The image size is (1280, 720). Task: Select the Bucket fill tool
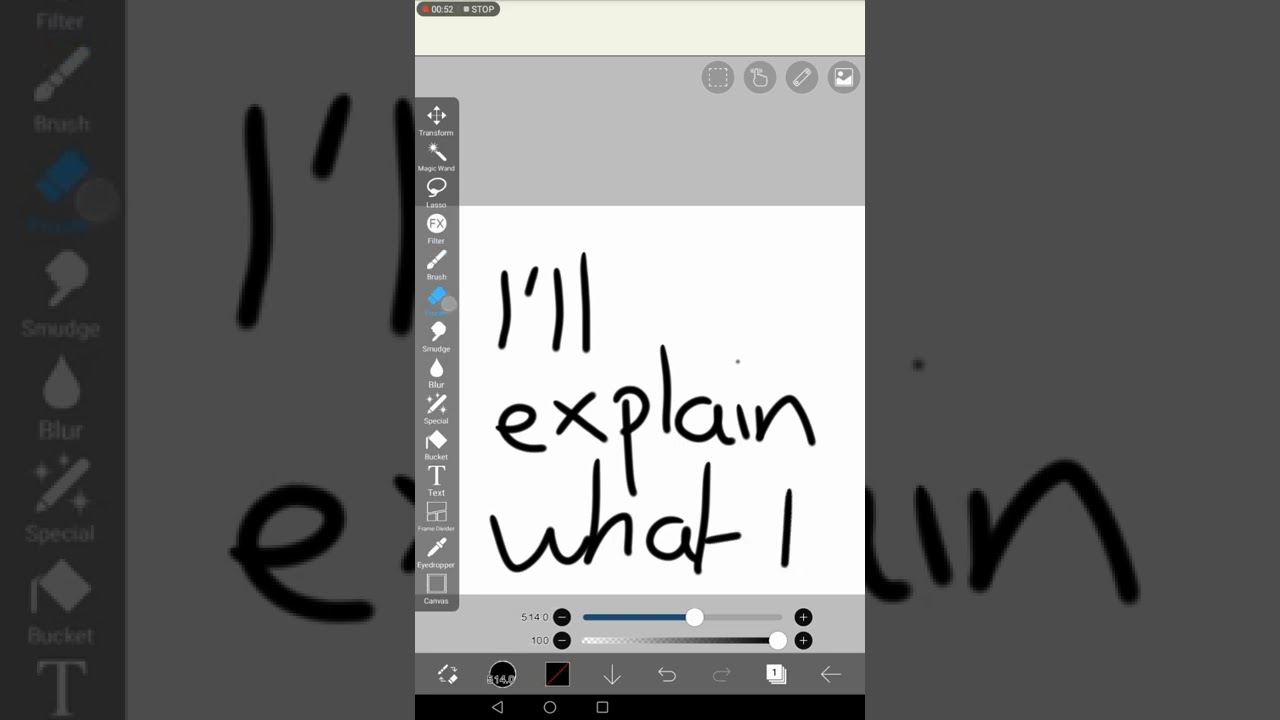tap(436, 444)
